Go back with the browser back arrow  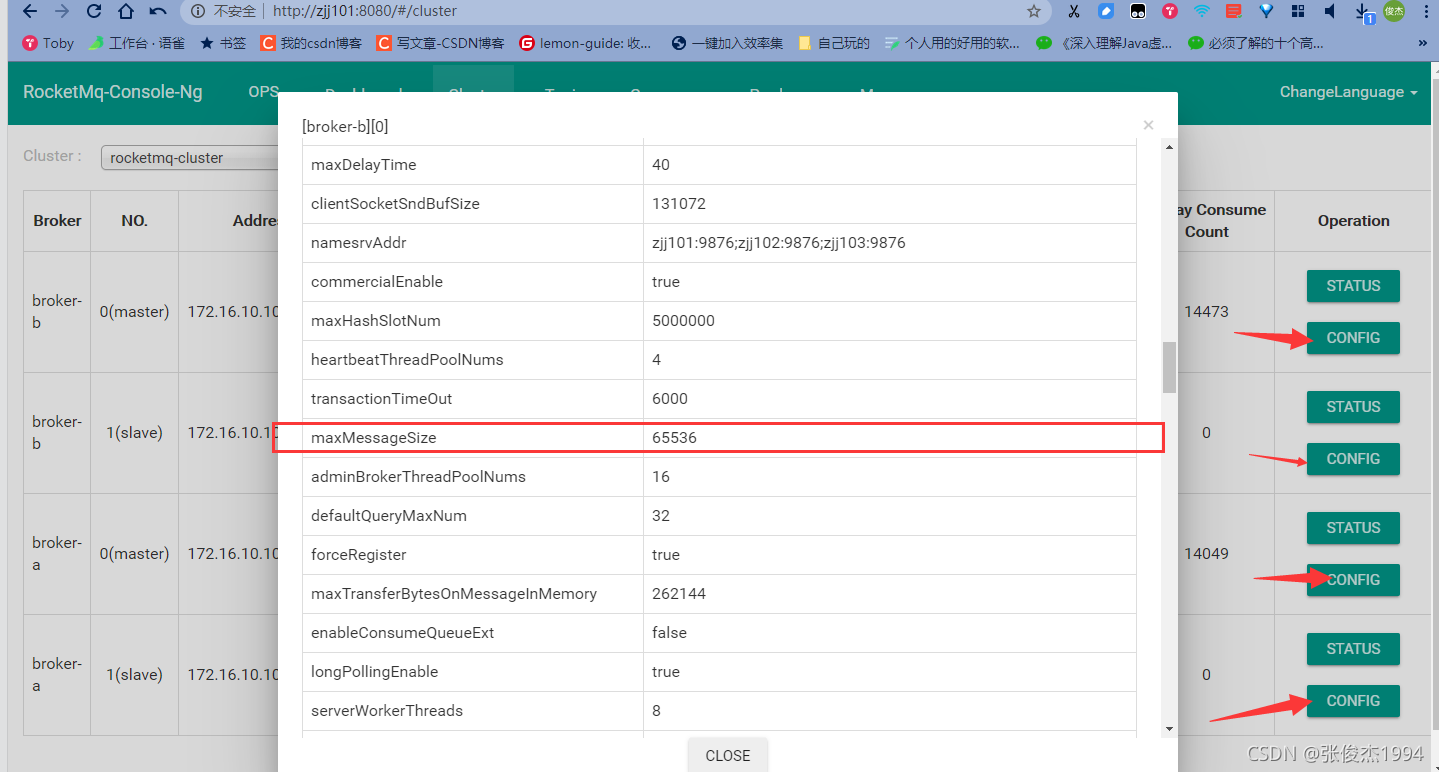click(30, 12)
